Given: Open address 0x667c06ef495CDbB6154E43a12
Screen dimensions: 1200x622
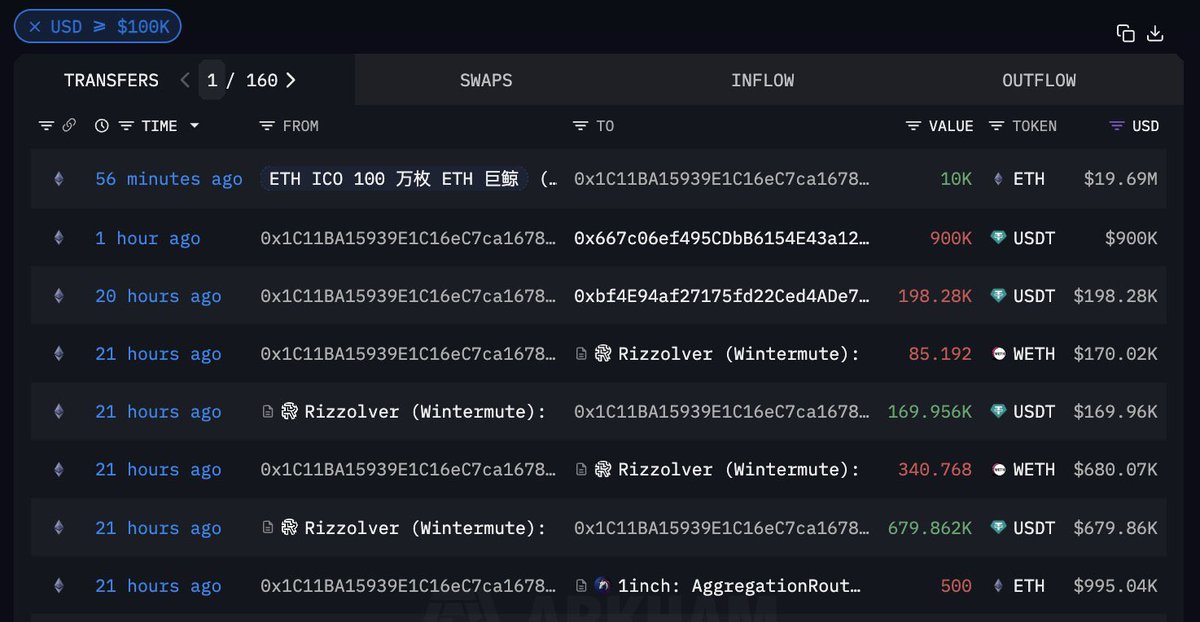Looking at the screenshot, I should tap(722, 238).
